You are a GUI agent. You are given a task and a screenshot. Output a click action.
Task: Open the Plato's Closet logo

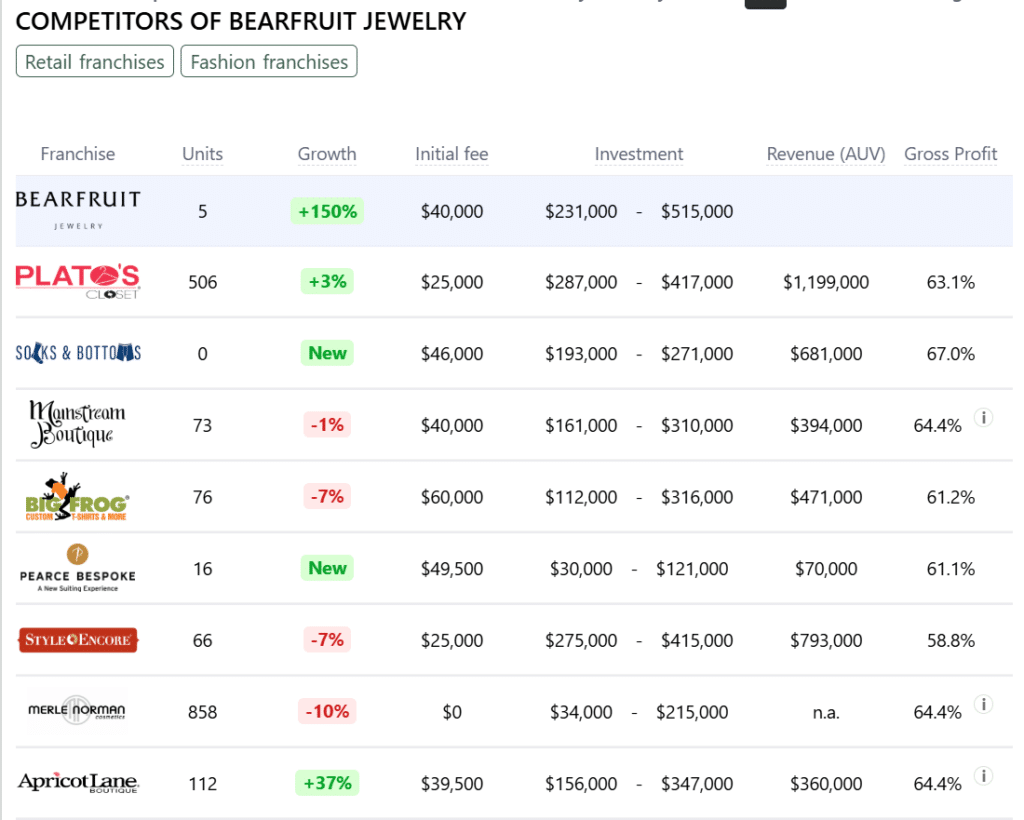pos(78,281)
